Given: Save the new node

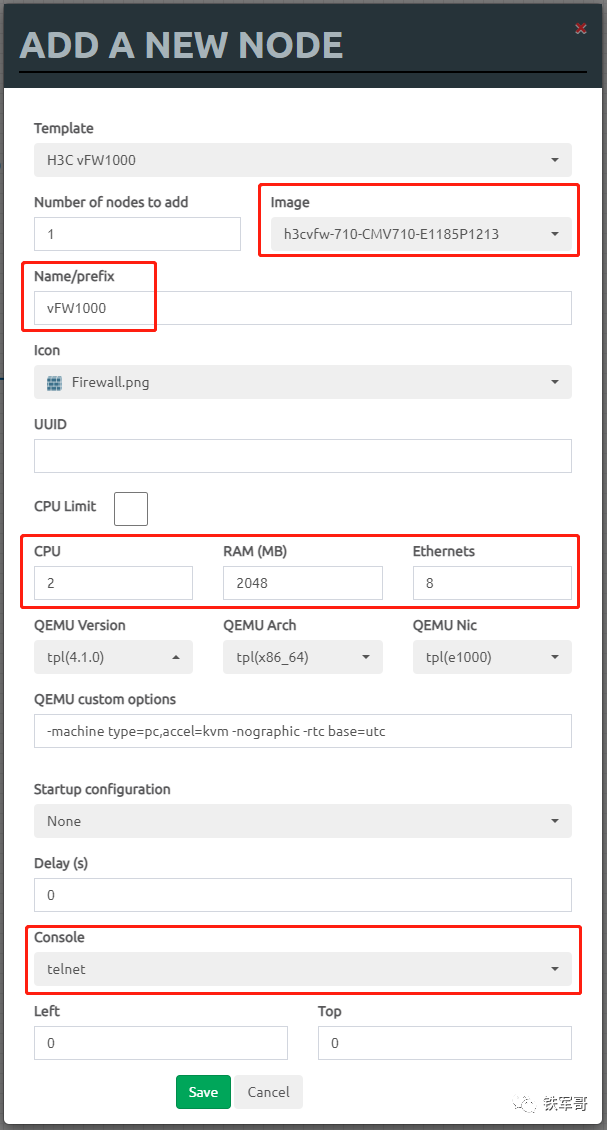Looking at the screenshot, I should coord(203,1092).
